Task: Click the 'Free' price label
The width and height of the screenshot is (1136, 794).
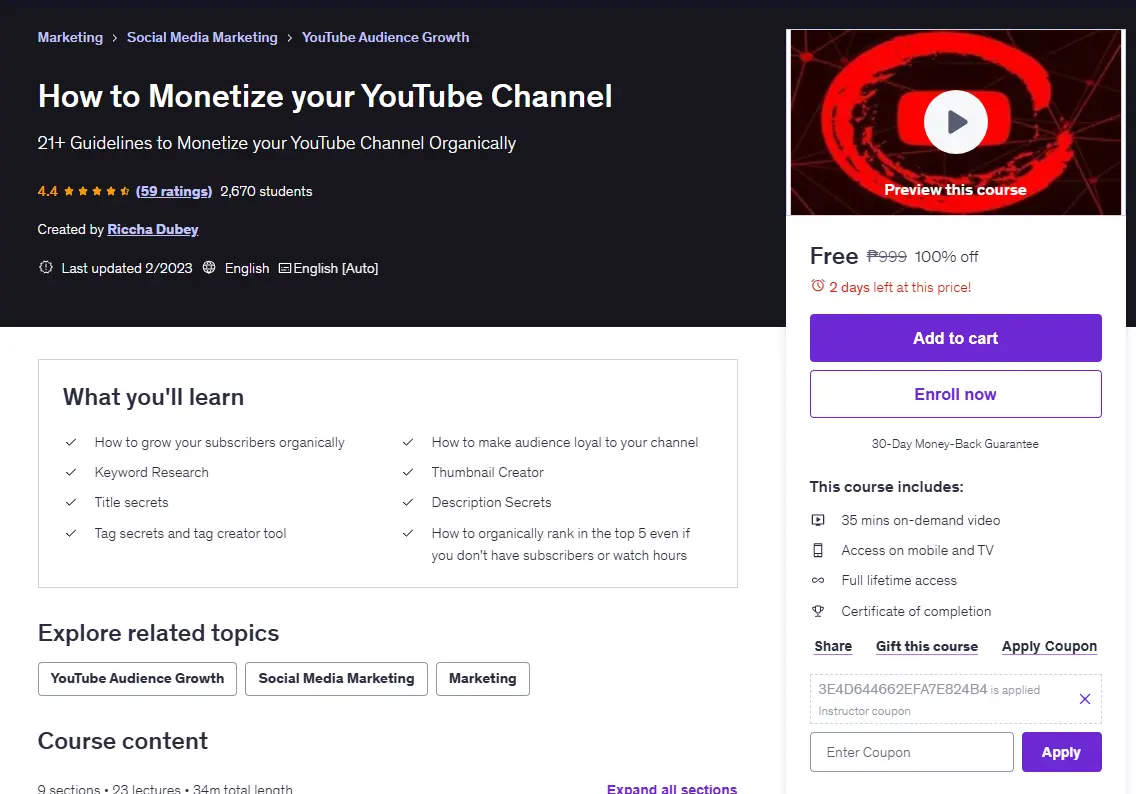Action: [834, 256]
